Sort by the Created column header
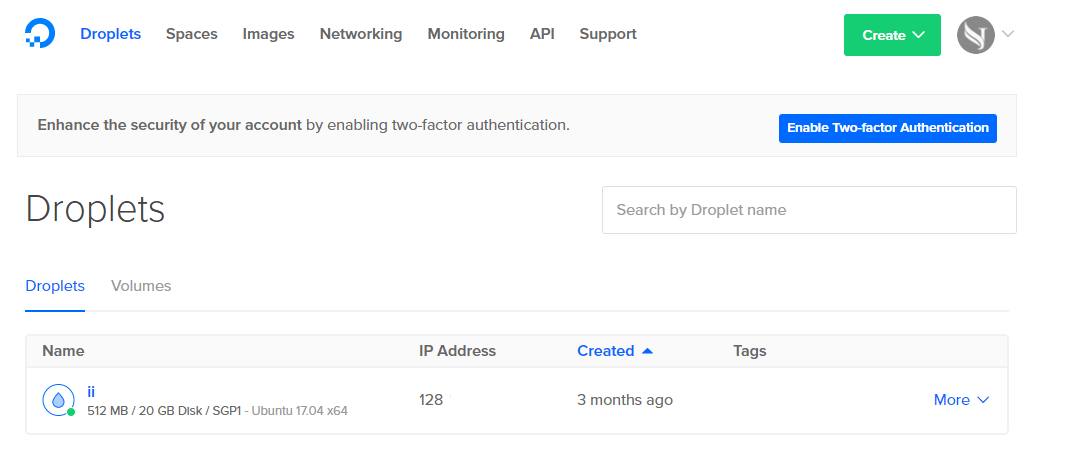 point(615,351)
